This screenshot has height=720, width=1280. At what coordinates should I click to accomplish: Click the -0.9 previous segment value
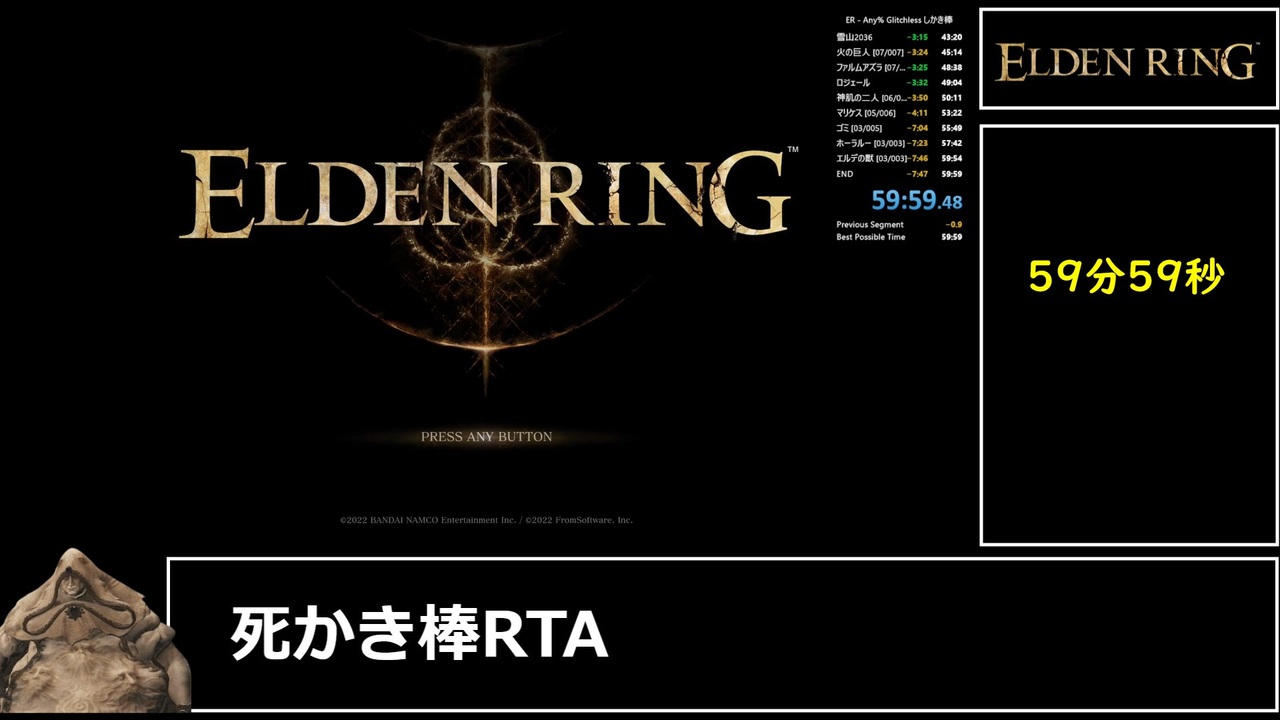pos(954,225)
